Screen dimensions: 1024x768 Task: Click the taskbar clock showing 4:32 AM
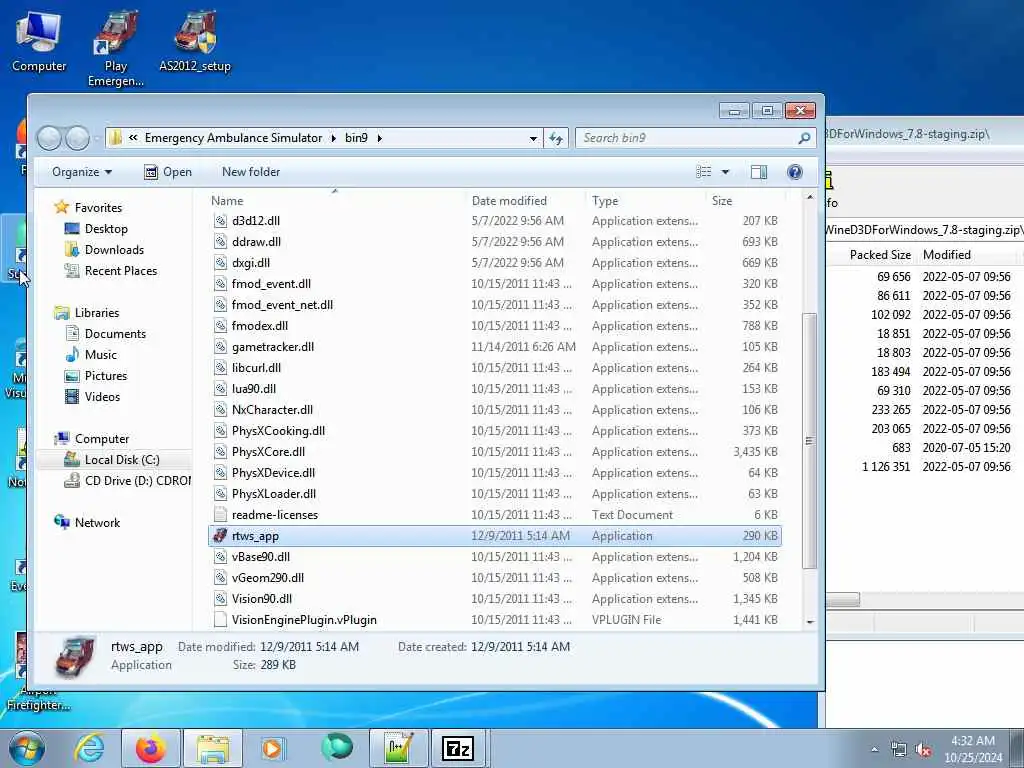point(972,749)
